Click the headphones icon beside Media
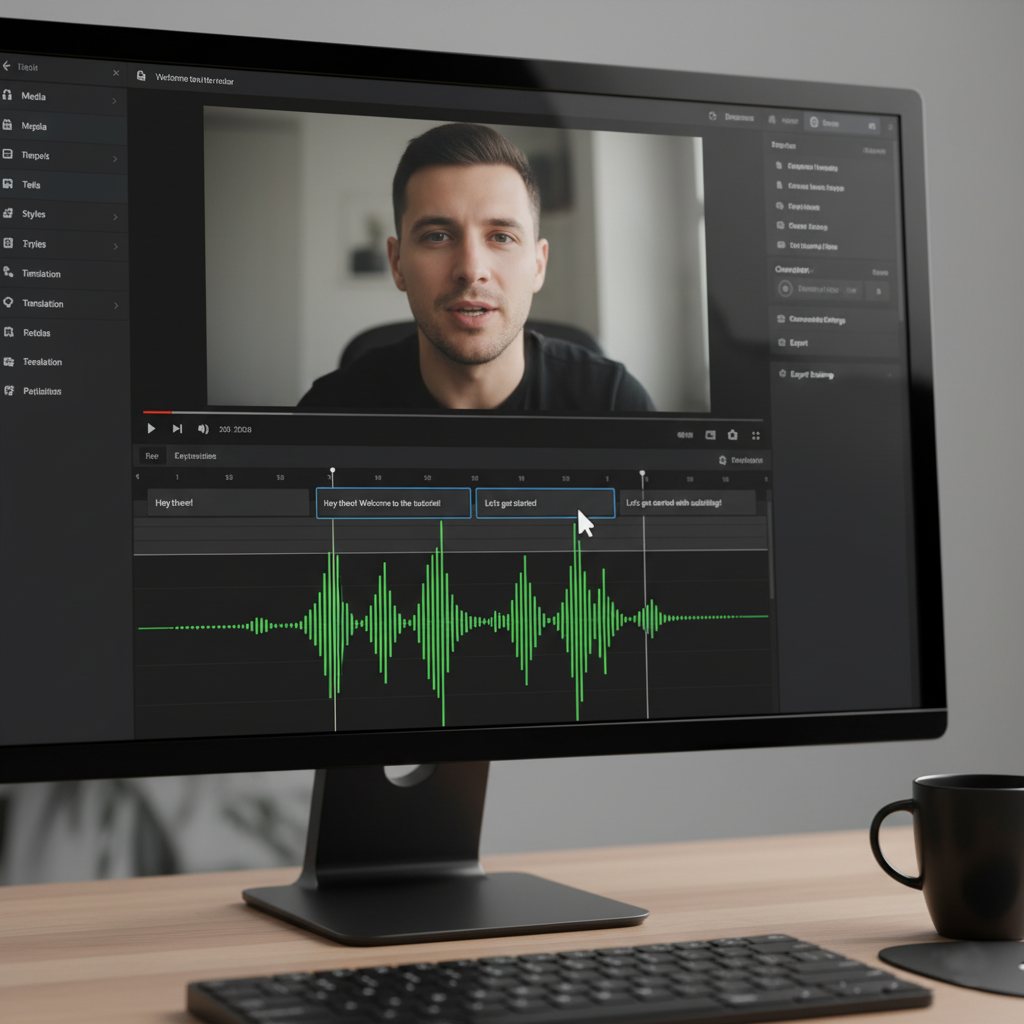Image resolution: width=1024 pixels, height=1024 pixels. [9, 96]
